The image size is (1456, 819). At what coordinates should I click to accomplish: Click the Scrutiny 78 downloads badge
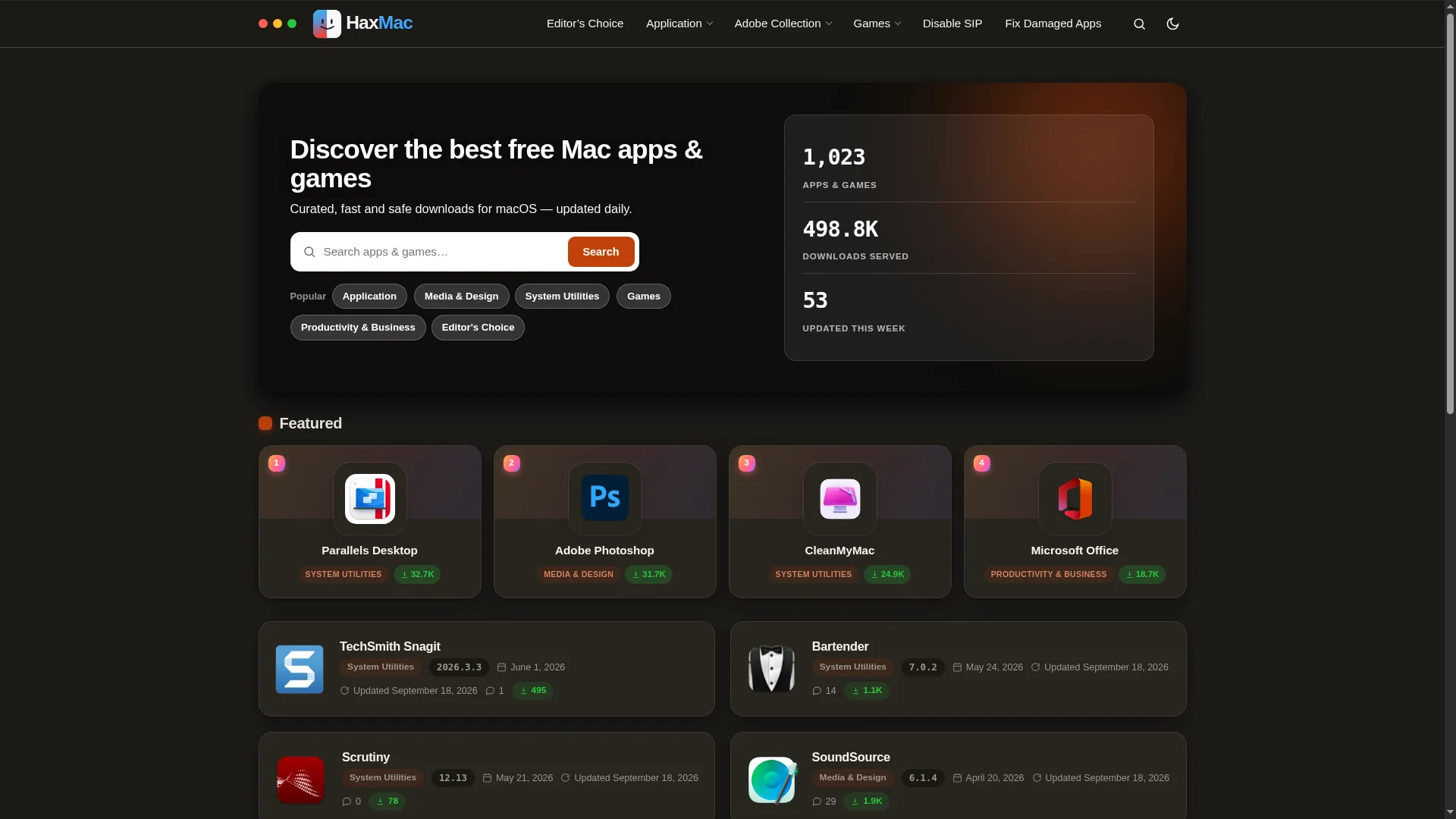pos(387,802)
